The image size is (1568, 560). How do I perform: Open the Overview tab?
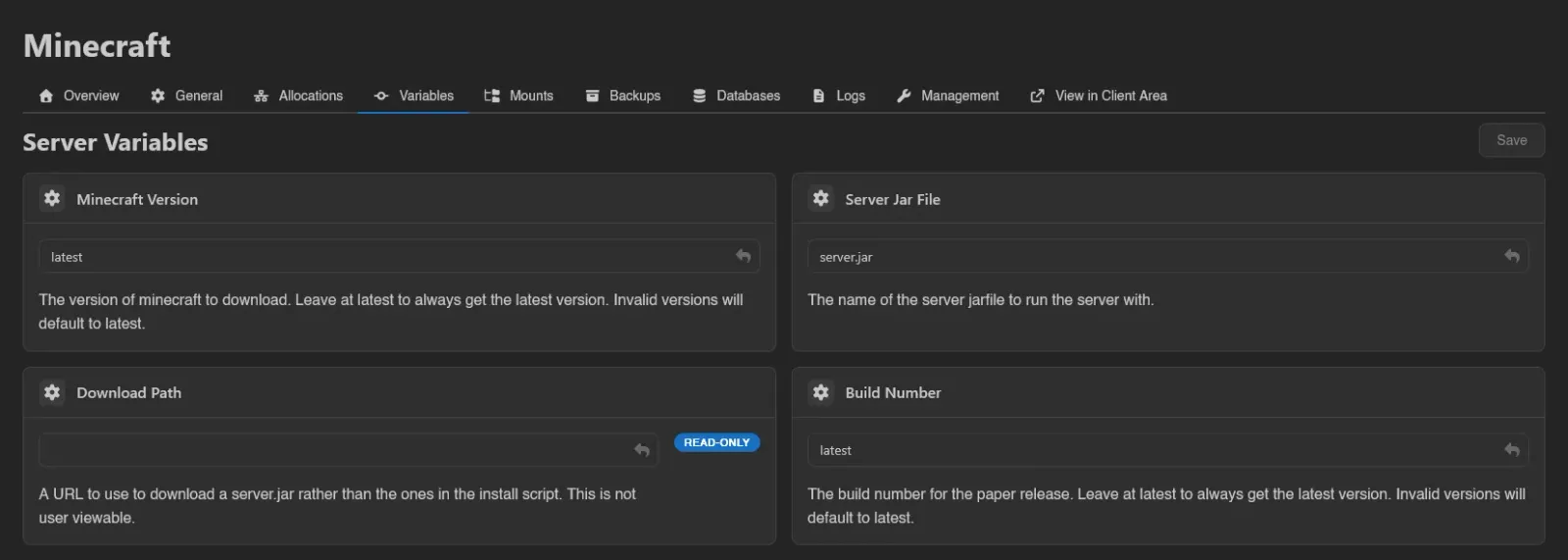click(x=78, y=96)
